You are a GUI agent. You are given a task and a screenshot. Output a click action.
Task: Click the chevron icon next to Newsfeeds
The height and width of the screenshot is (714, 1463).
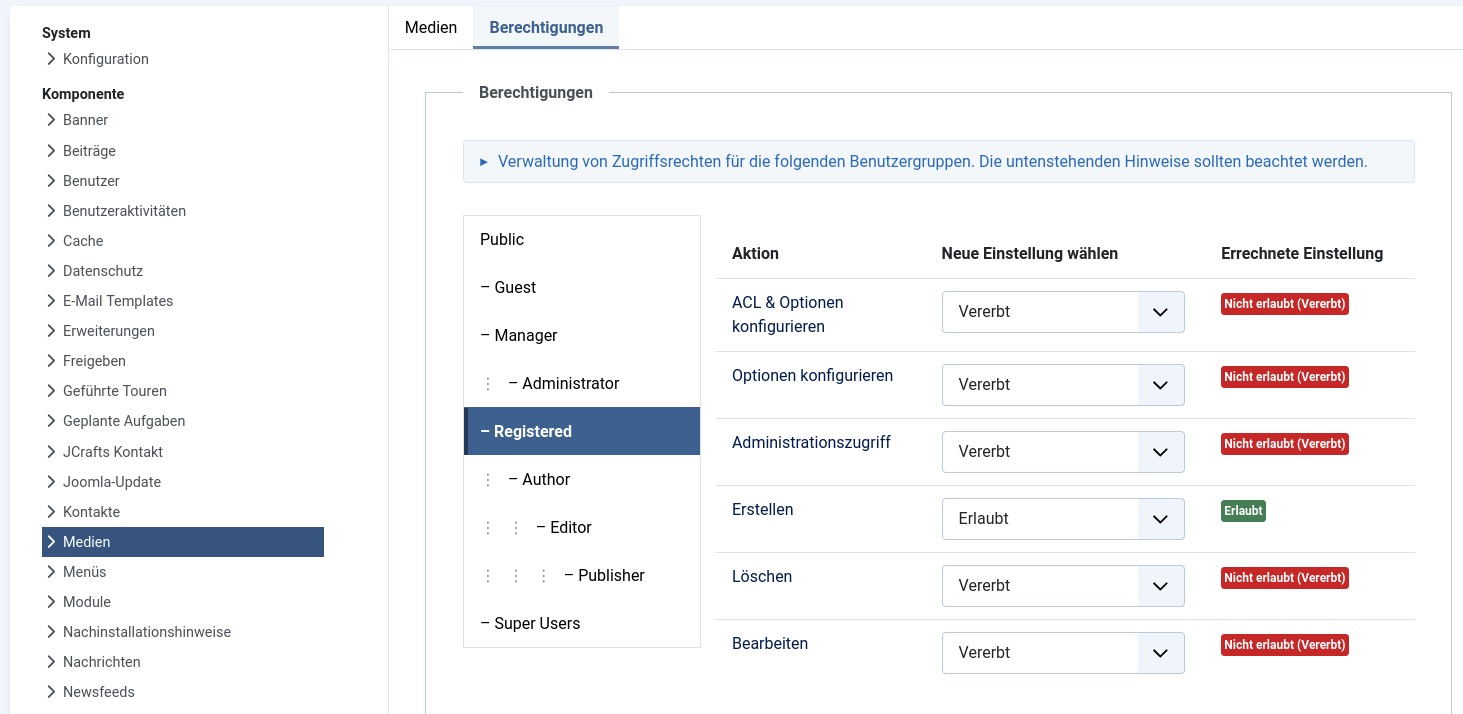point(51,692)
